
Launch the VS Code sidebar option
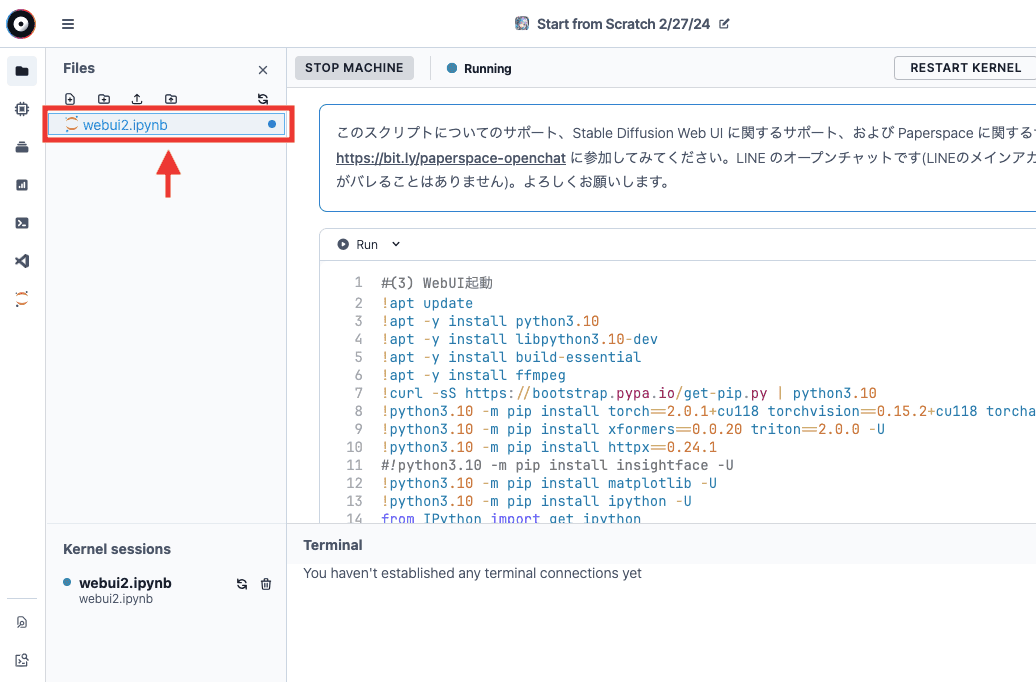22,260
